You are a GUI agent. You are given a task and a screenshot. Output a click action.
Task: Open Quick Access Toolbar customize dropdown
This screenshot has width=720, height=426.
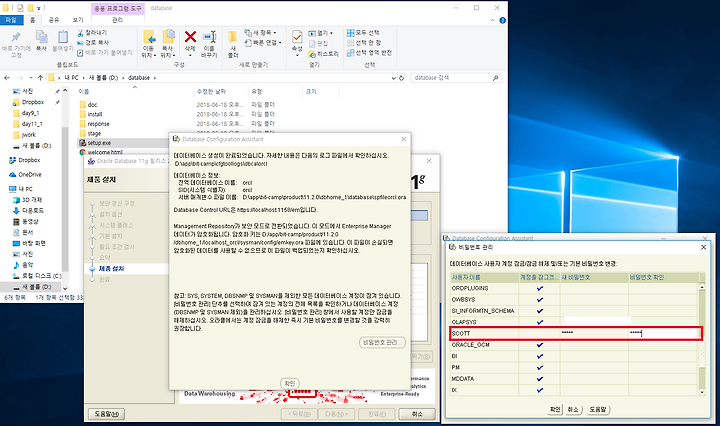coord(39,8)
